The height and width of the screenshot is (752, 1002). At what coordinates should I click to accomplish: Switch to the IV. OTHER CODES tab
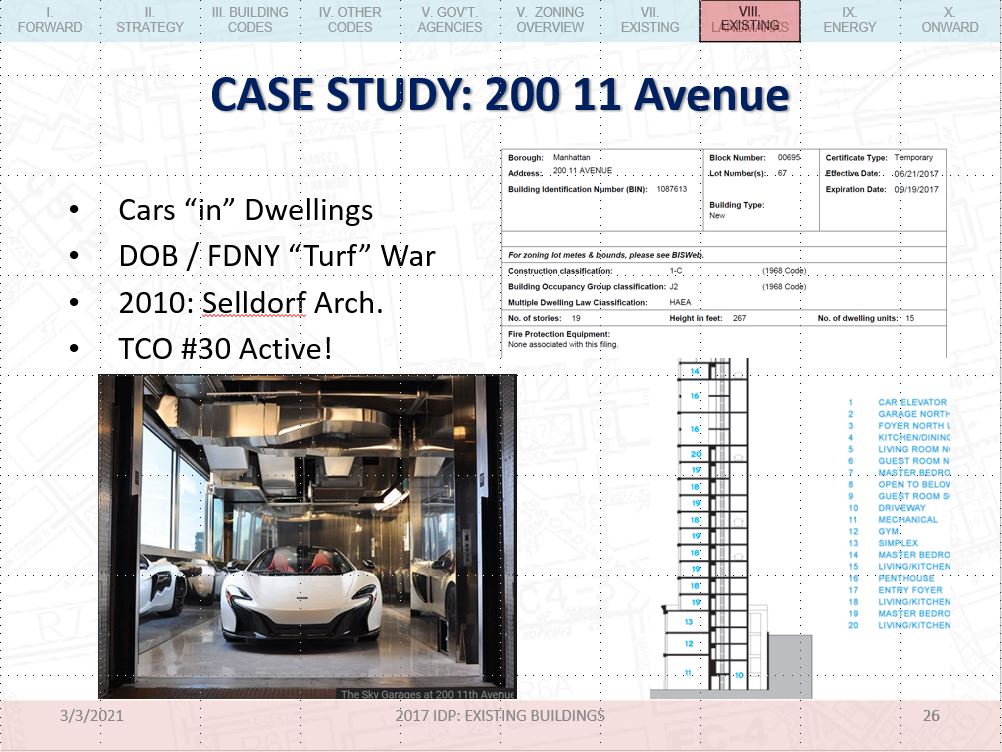point(350,20)
